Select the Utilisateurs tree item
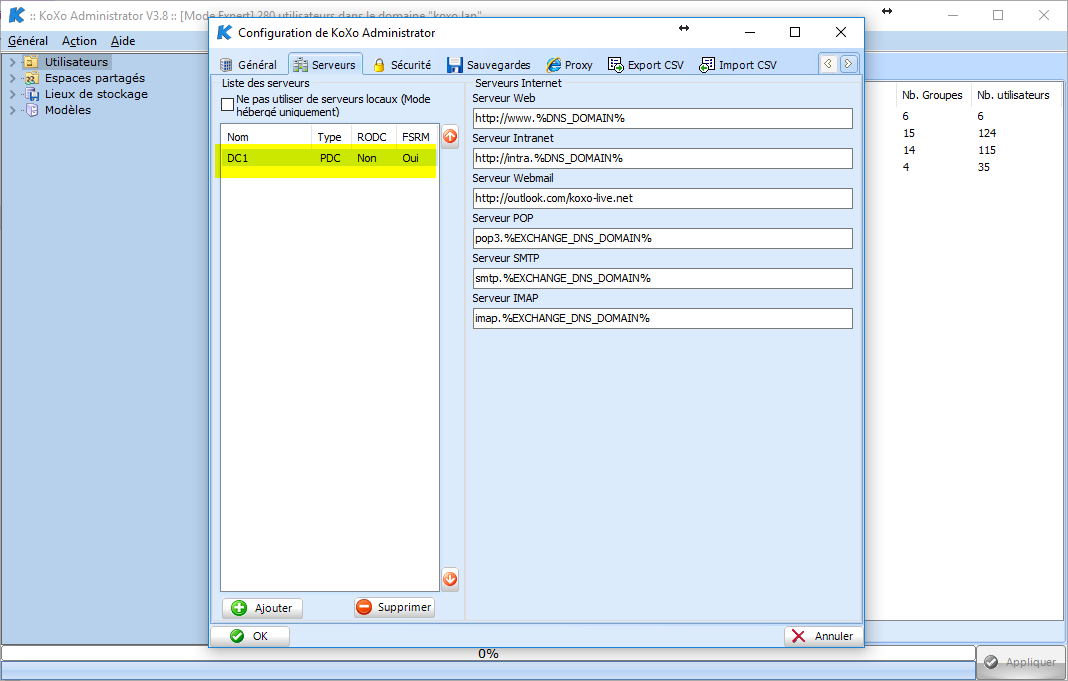1068x681 pixels. [x=76, y=62]
